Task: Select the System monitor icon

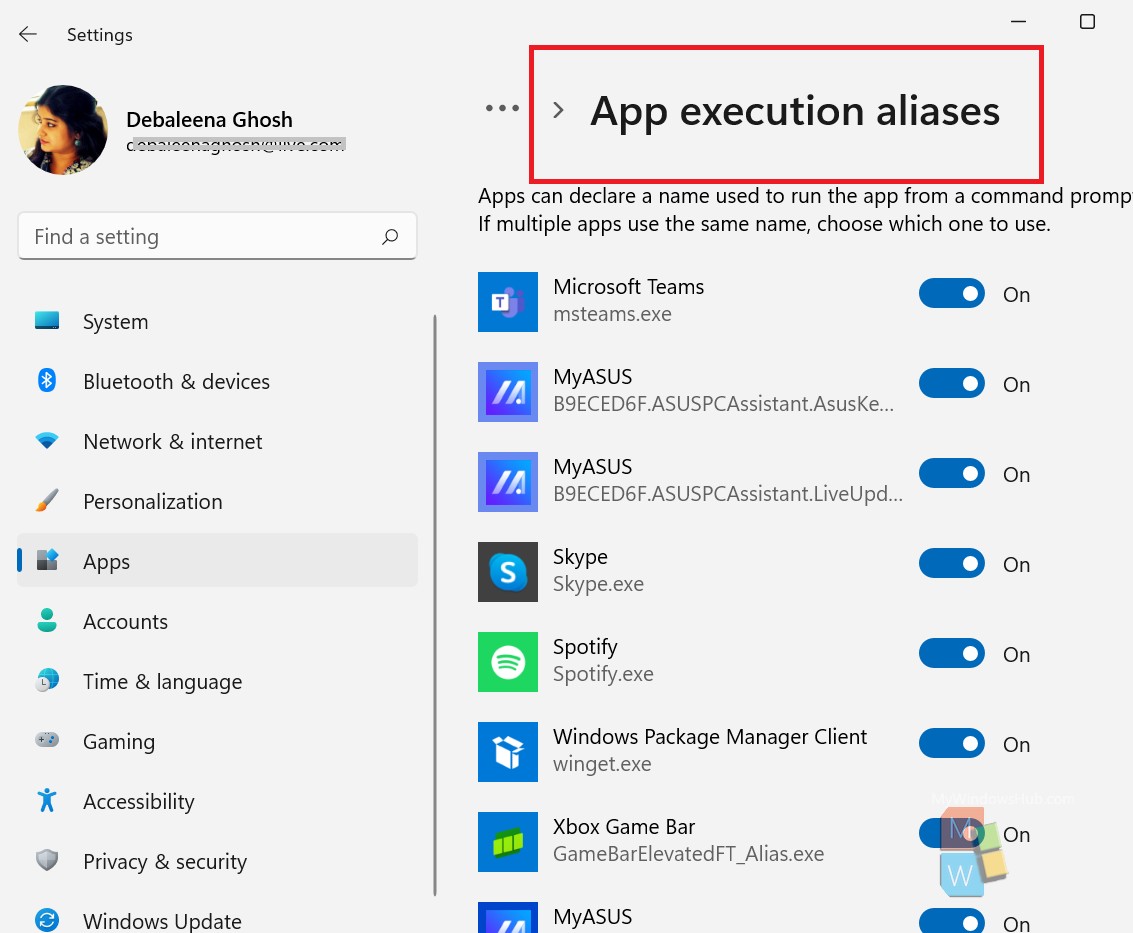Action: pos(47,320)
